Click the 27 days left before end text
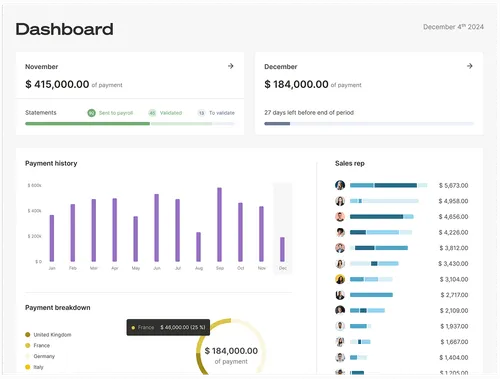Viewport: 500px width, 379px height. point(309,113)
